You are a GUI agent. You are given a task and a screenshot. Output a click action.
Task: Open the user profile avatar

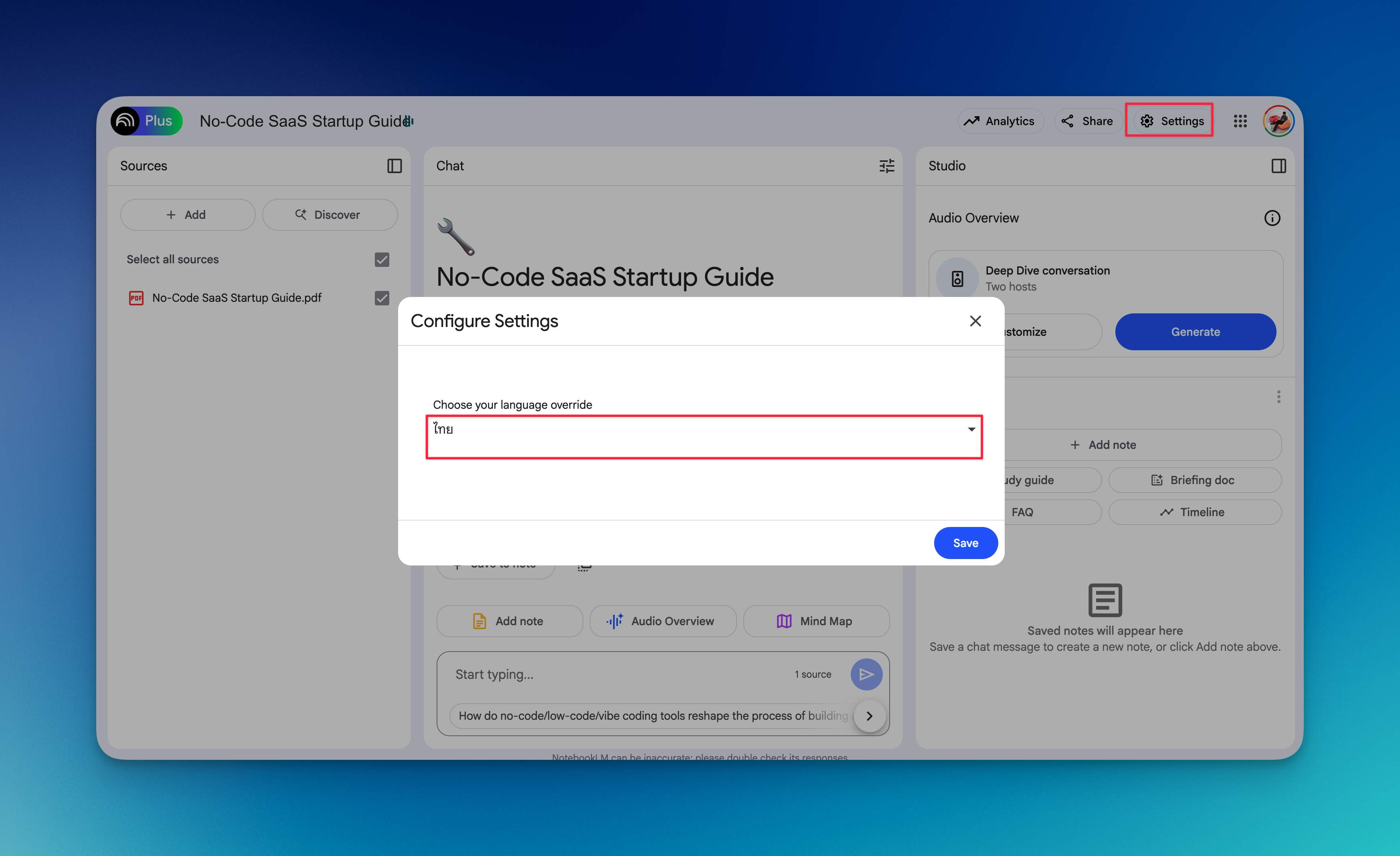1279,121
